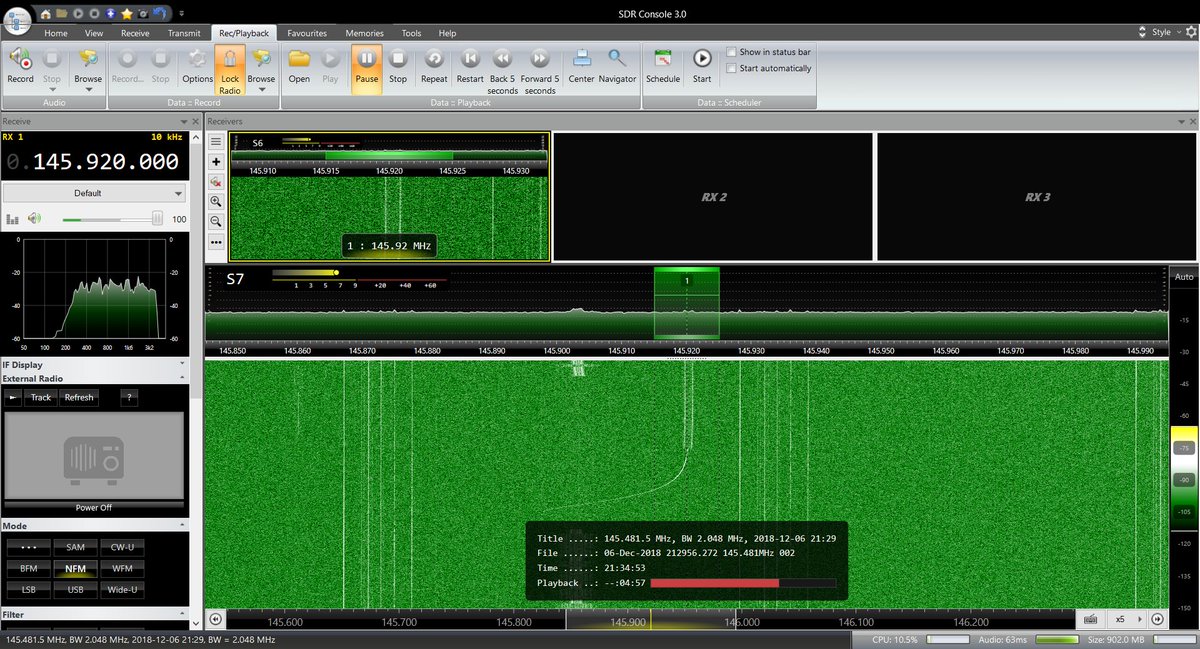Screen dimensions: 1200x649
Task: Select BFM mode
Action: pyautogui.click(x=28, y=568)
